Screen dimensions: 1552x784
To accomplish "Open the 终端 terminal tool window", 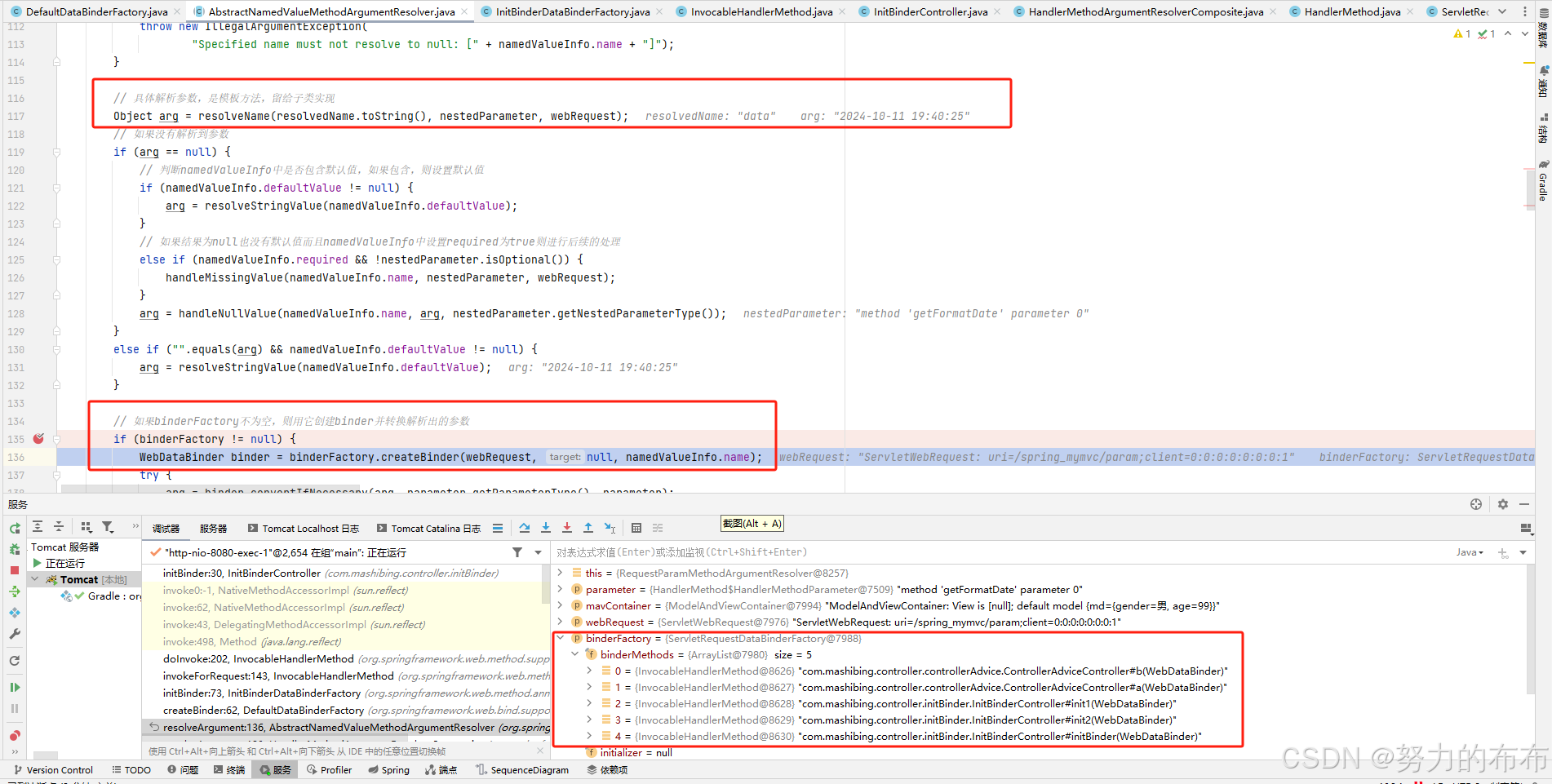I will [x=229, y=769].
